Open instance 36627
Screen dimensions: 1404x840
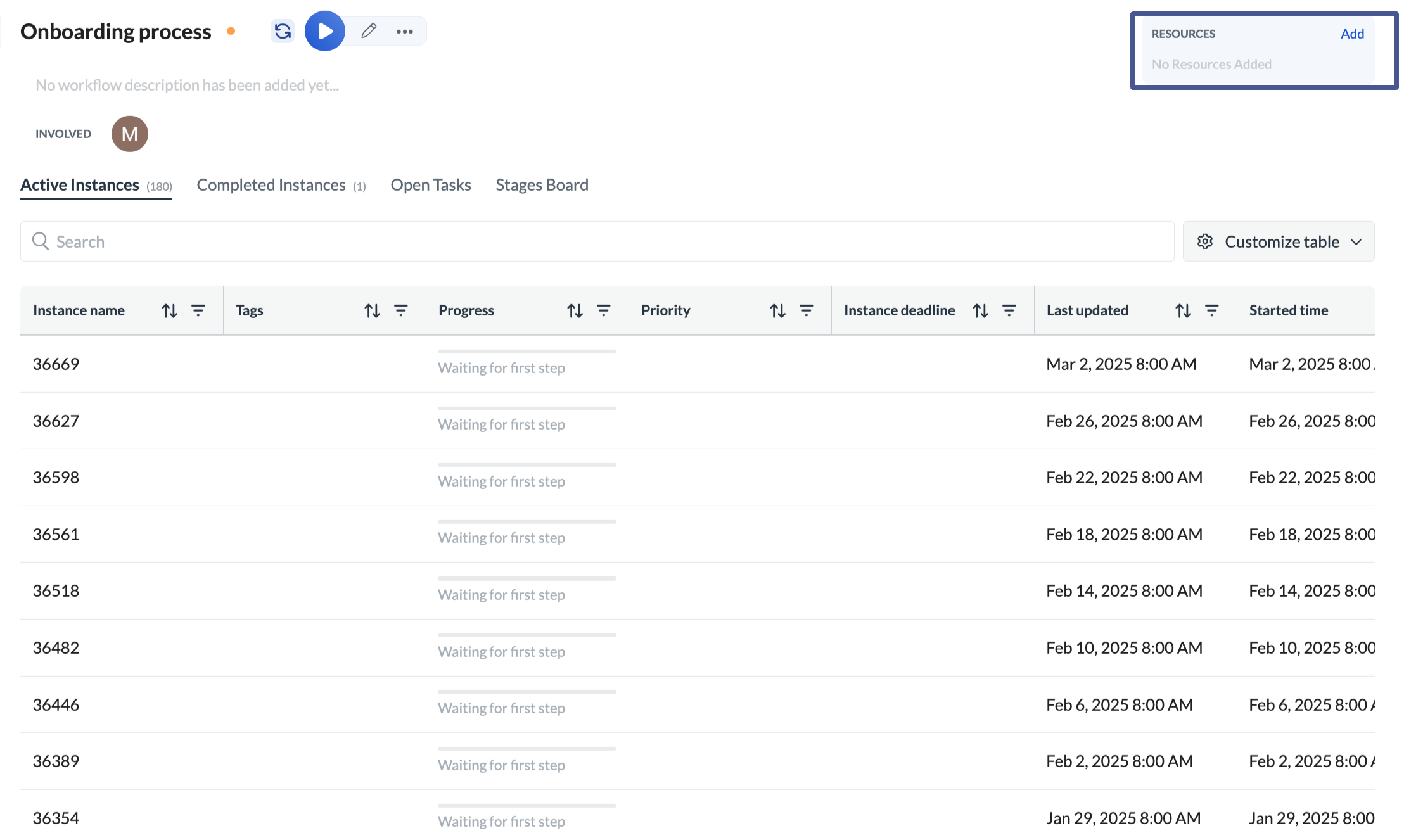pos(56,421)
